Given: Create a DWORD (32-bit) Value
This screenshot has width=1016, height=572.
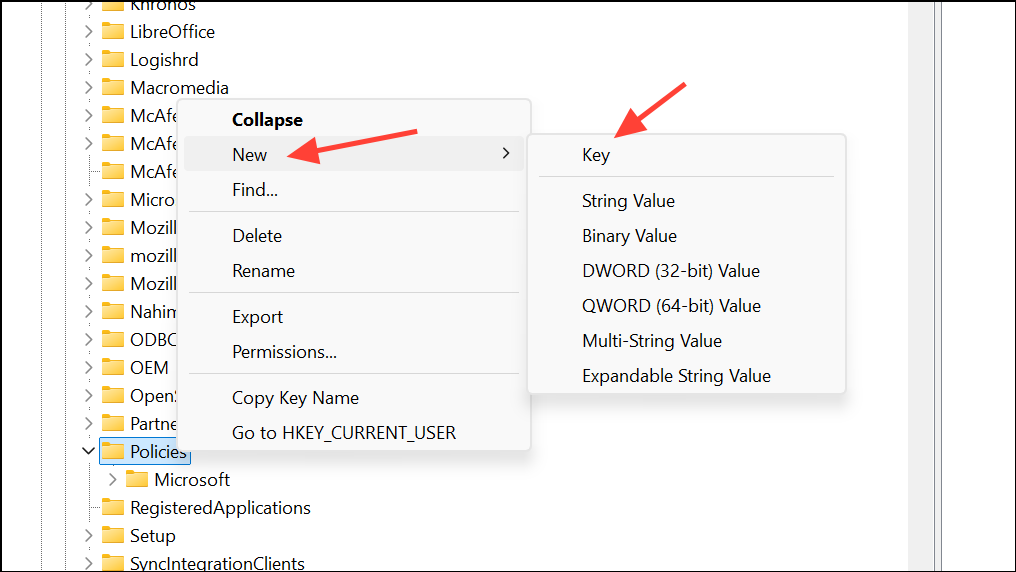Looking at the screenshot, I should tap(671, 271).
